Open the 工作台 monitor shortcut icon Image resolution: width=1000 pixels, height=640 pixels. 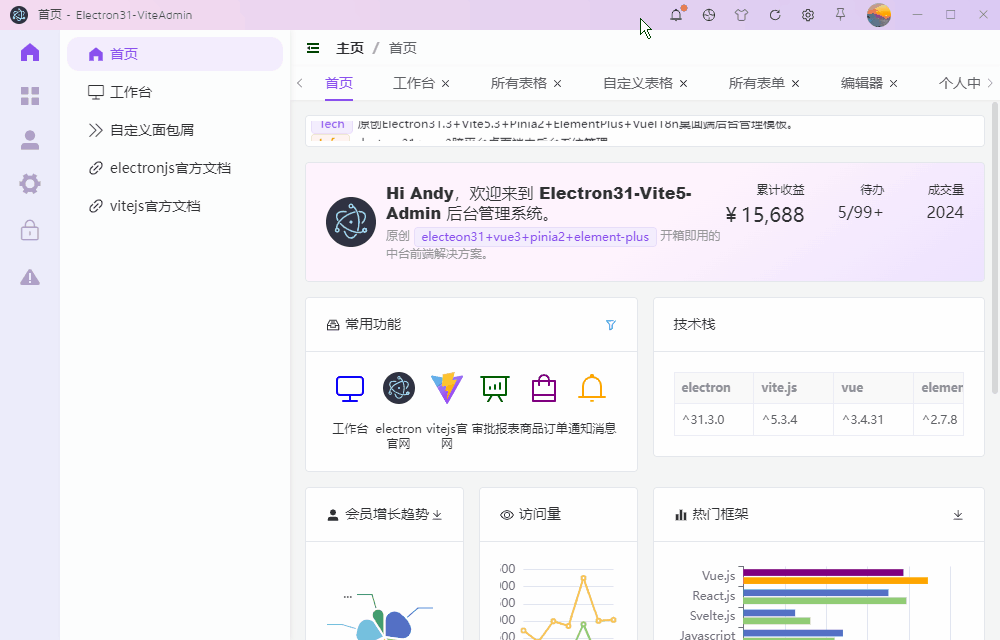click(x=350, y=388)
